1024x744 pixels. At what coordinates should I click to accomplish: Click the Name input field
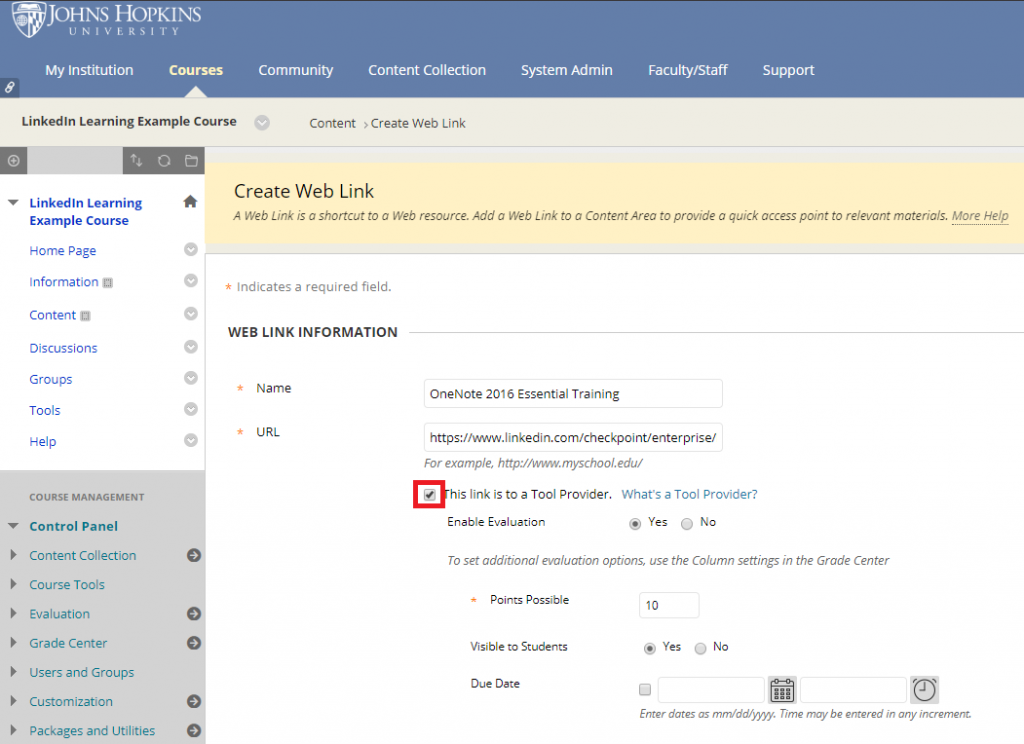(x=573, y=394)
